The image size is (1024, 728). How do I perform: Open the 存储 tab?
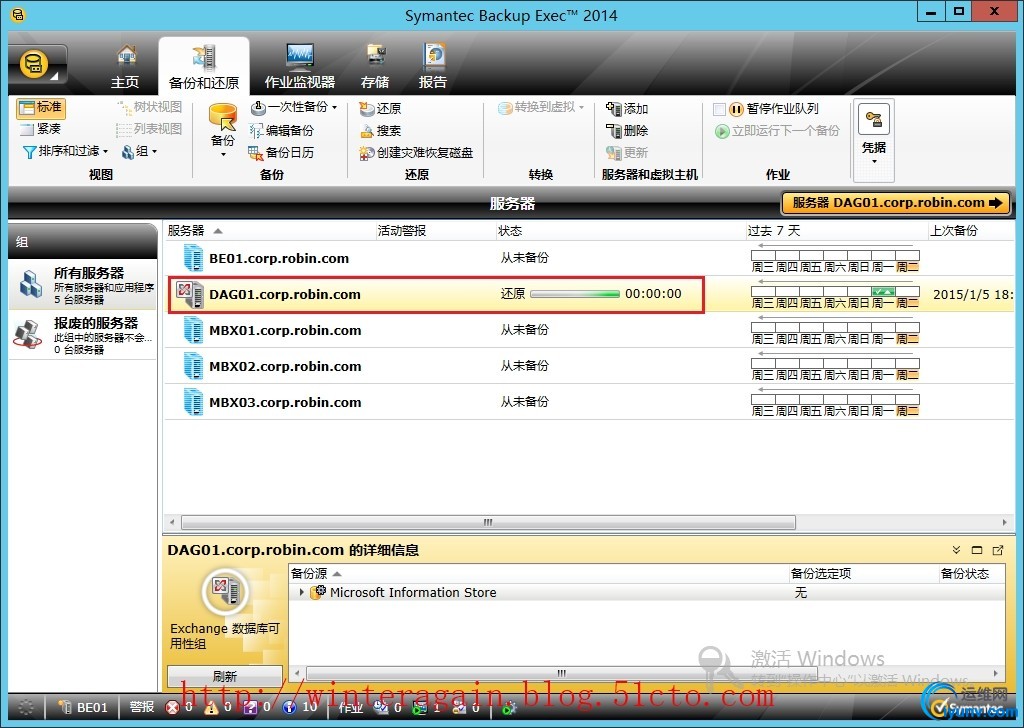click(375, 68)
